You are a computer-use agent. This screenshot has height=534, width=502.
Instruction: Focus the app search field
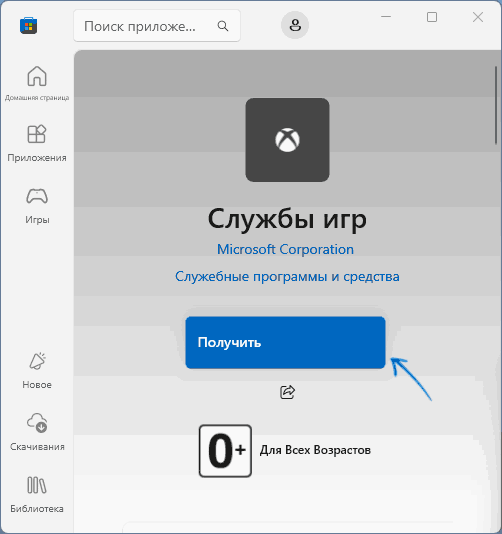pyautogui.click(x=157, y=26)
